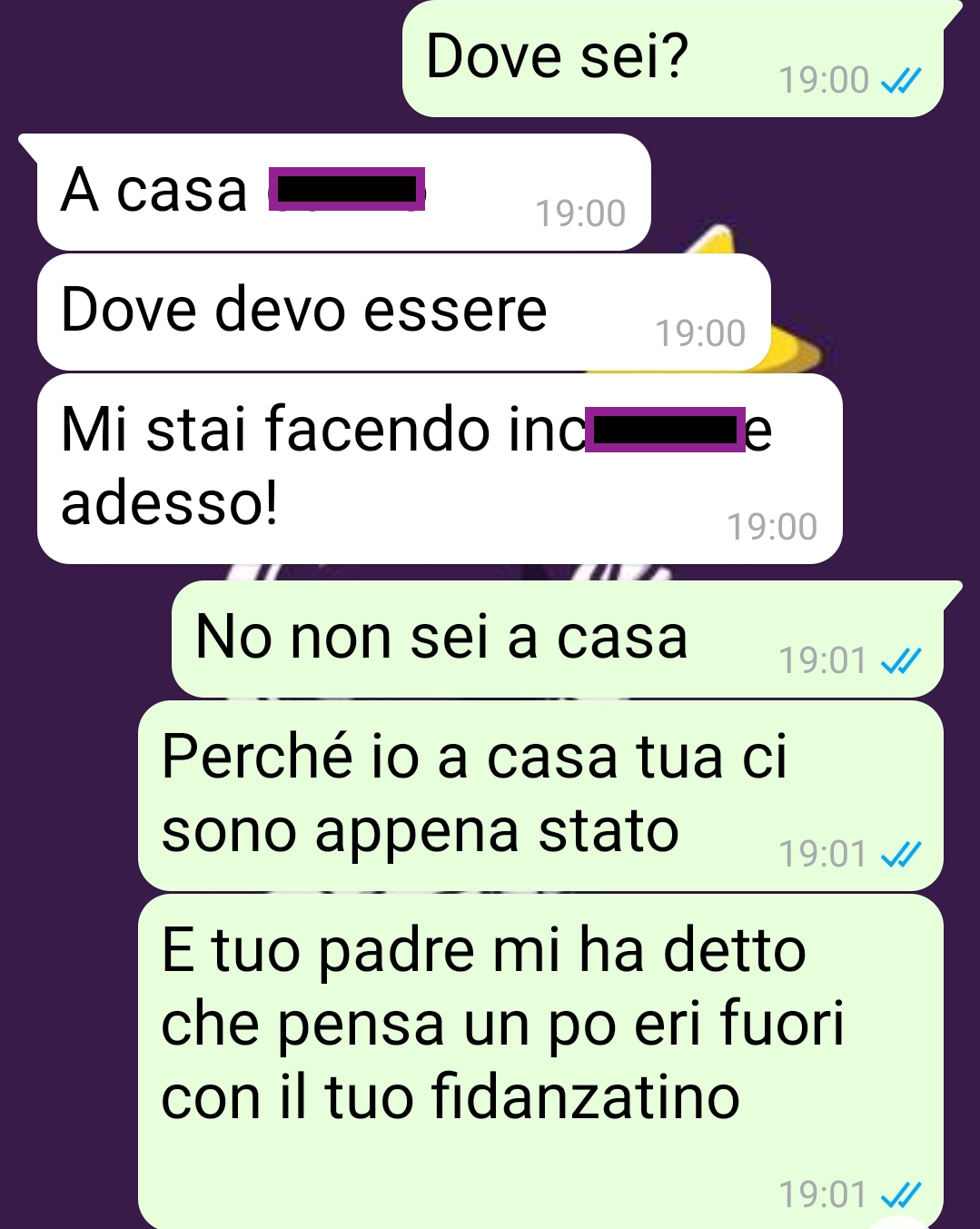Tap the black redacted box after 'A casa'

(x=347, y=189)
